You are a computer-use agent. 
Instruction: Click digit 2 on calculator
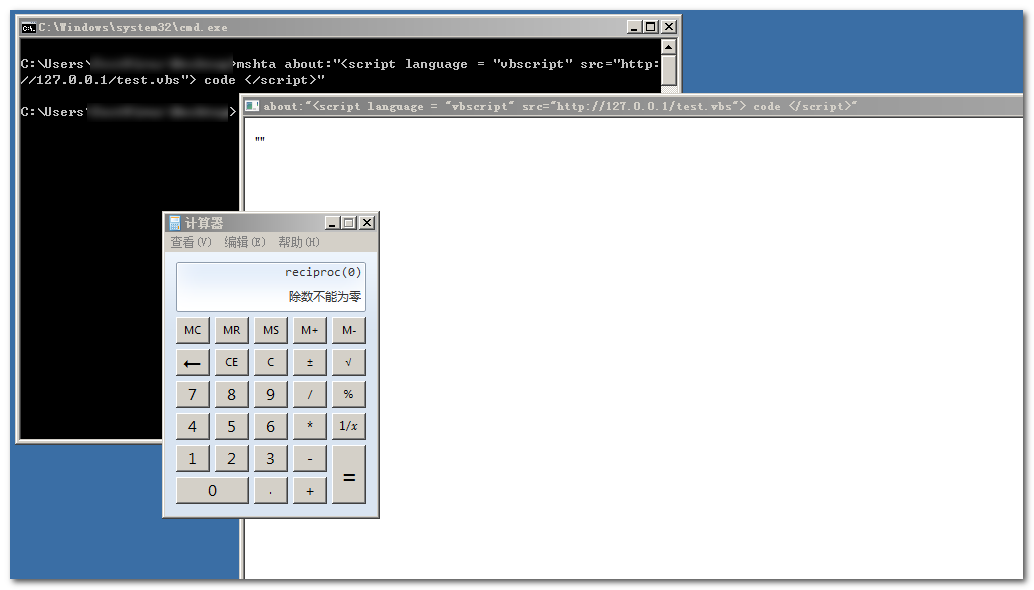point(231,459)
